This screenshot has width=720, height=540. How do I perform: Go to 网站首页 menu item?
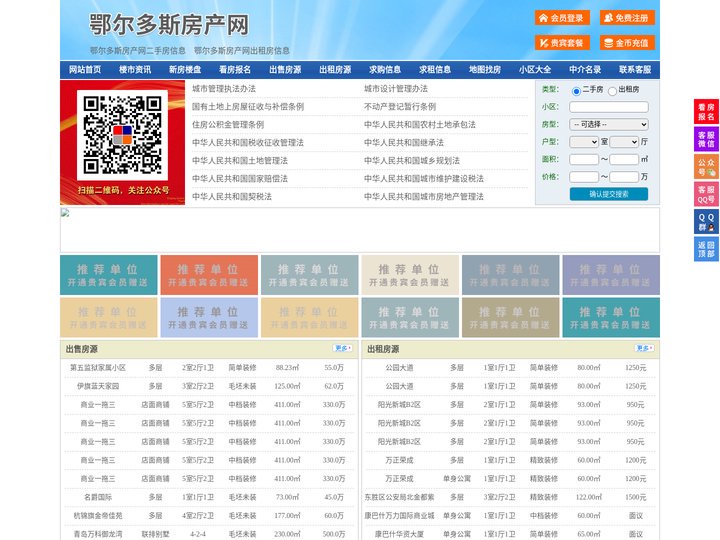coord(85,70)
